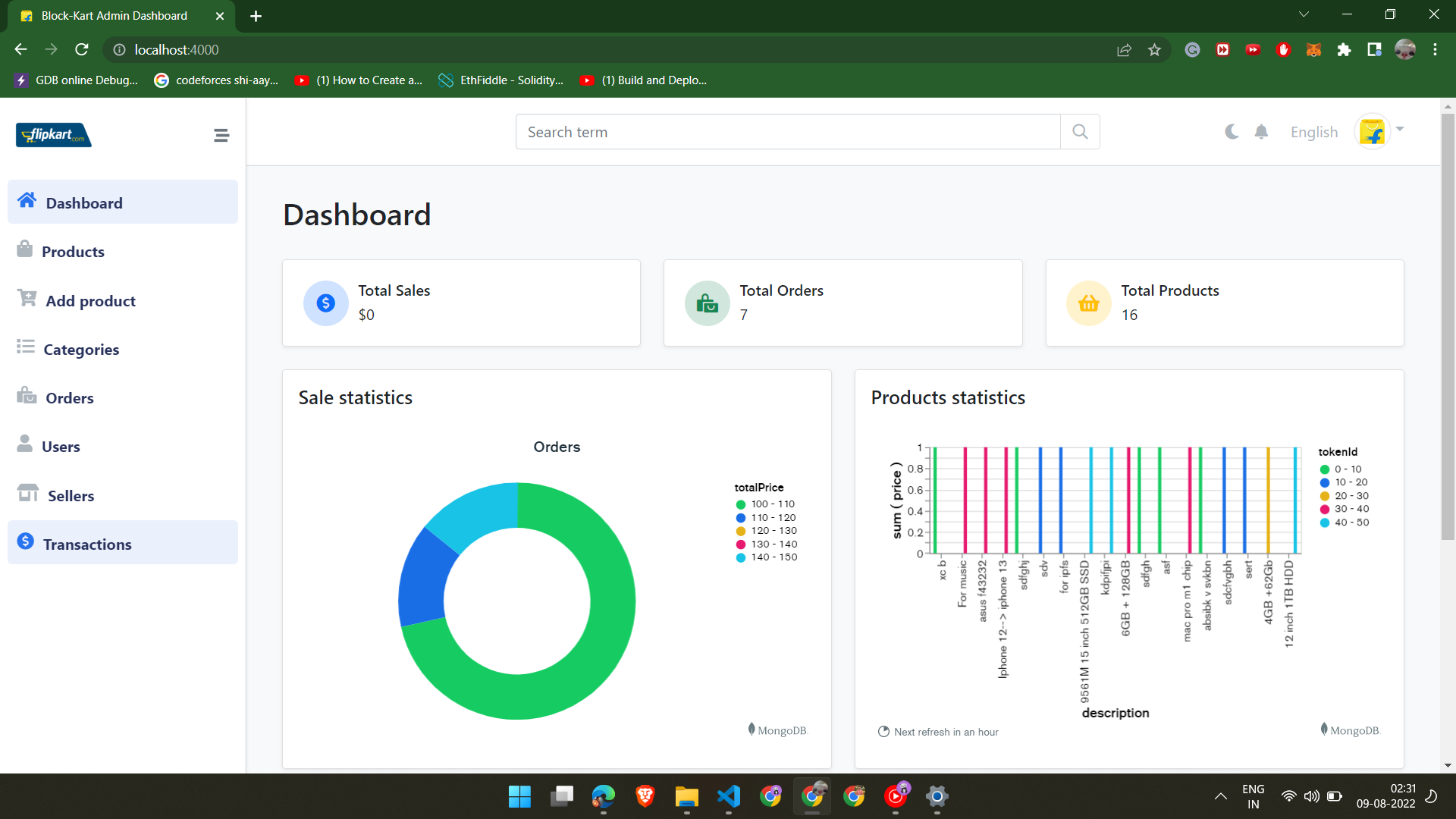Click the 100 - 110 totalPrice legend swatch
Image resolution: width=1456 pixels, height=819 pixels.
[741, 504]
